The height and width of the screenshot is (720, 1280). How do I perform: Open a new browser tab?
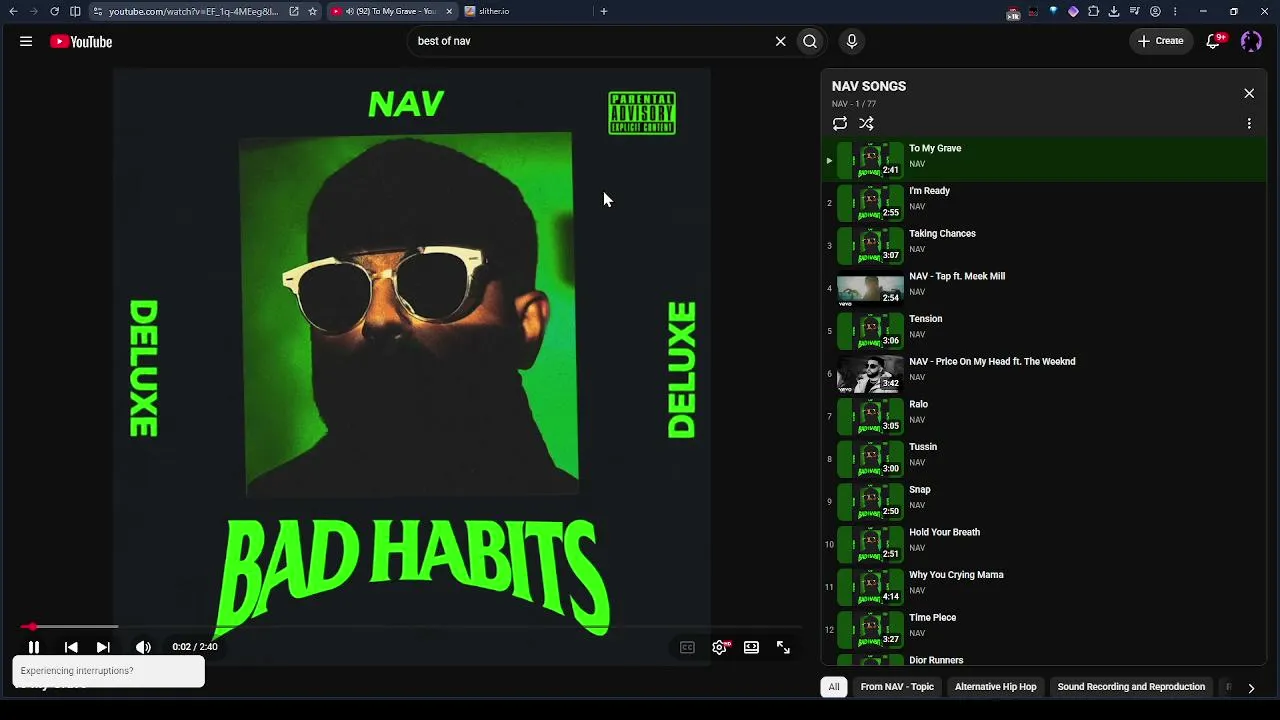coord(604,11)
